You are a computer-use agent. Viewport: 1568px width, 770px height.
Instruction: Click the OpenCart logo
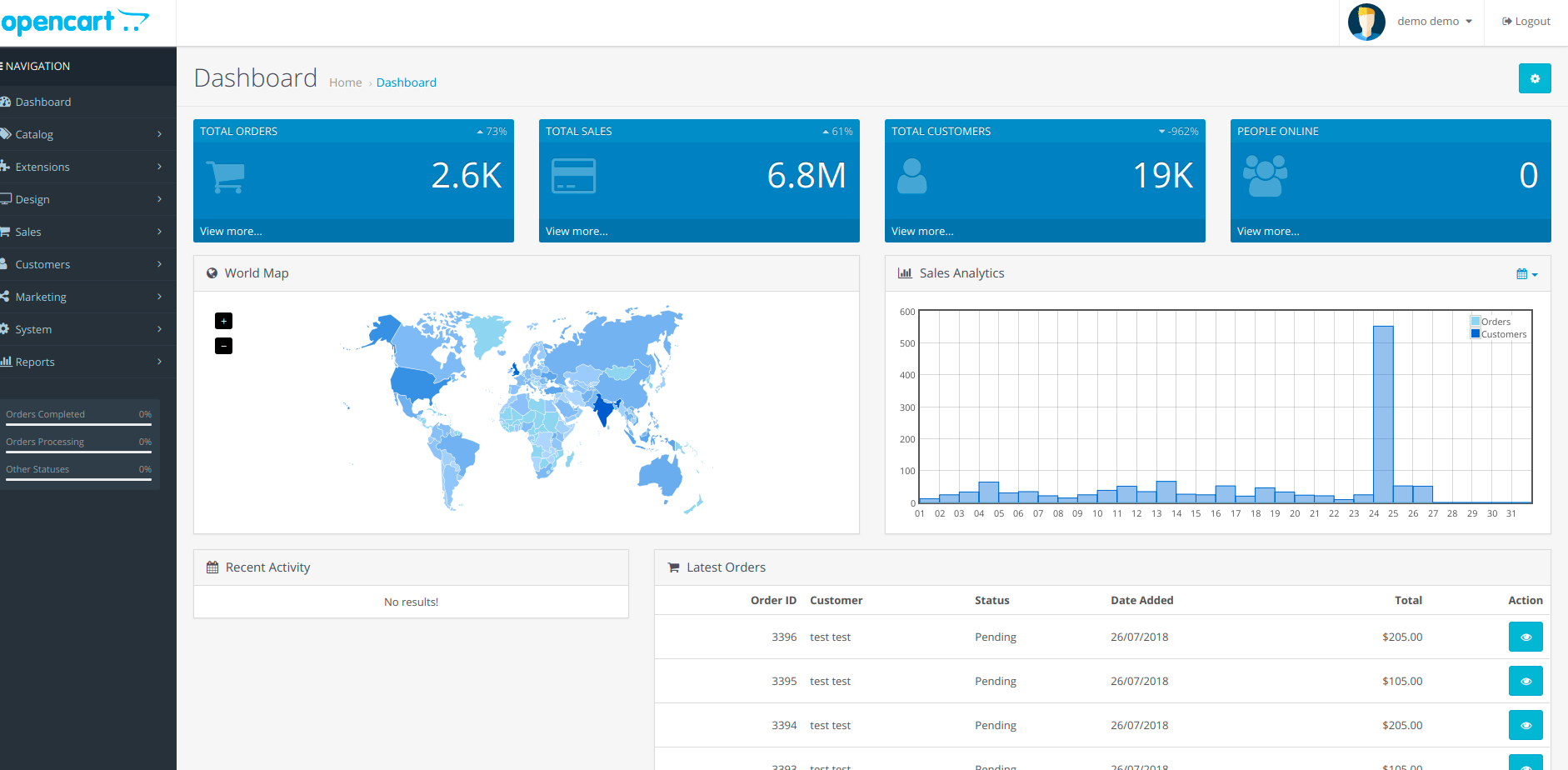(x=75, y=22)
